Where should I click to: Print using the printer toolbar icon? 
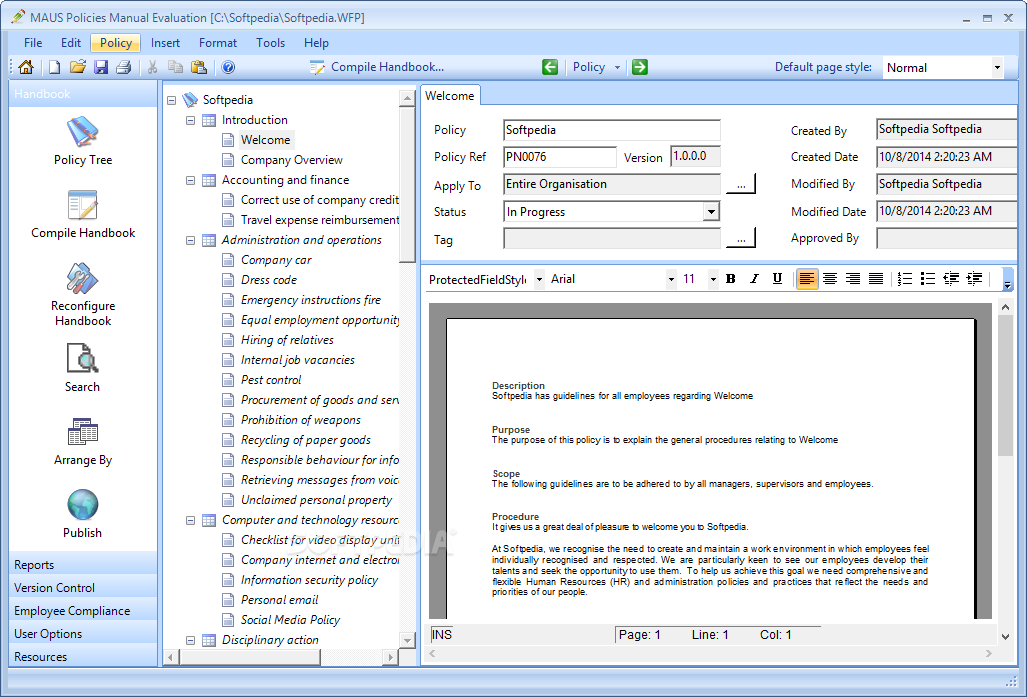tap(124, 67)
